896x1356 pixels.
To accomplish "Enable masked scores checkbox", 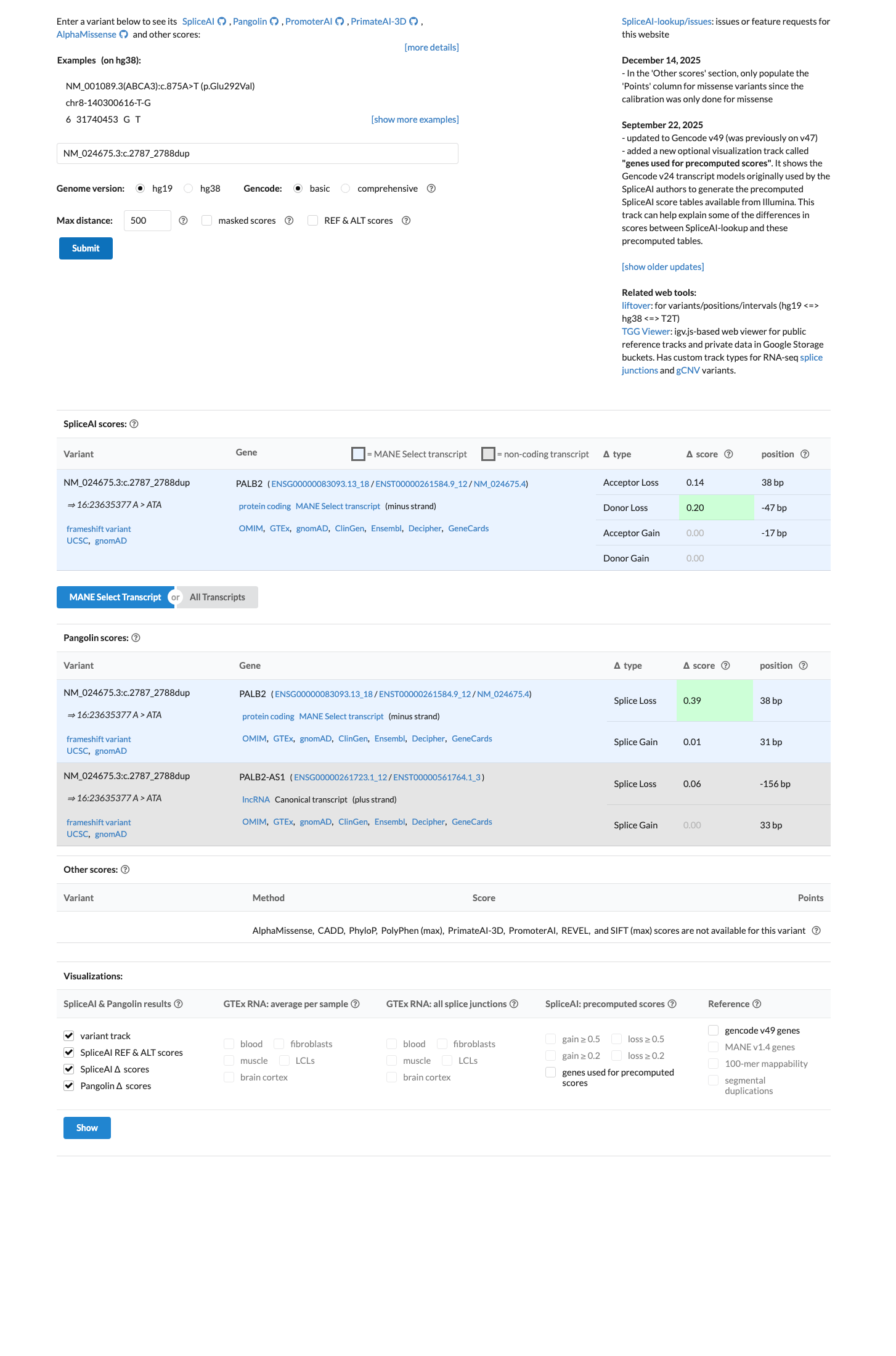I will coord(207,221).
